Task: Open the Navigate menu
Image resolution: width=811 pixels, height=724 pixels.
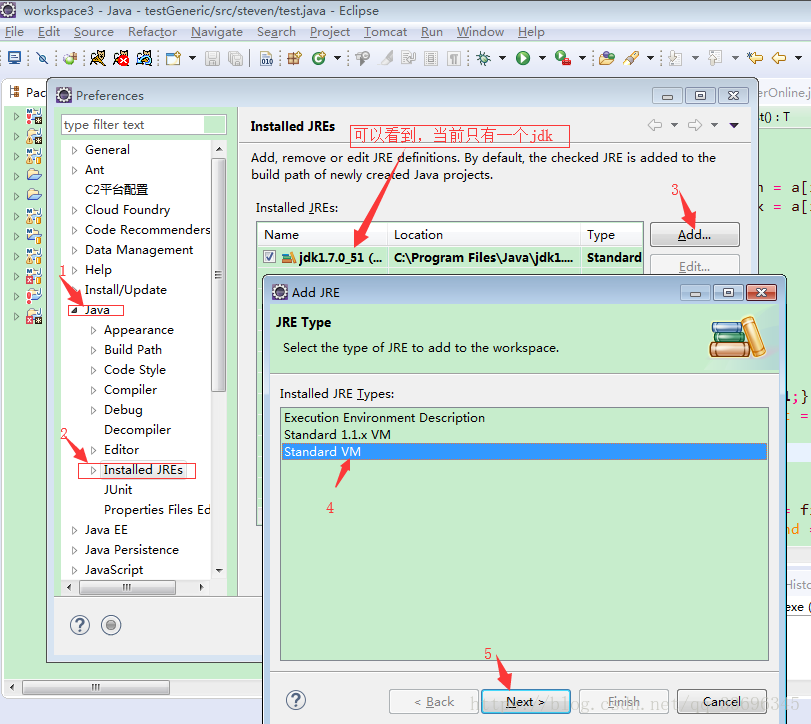Action: [x=217, y=32]
